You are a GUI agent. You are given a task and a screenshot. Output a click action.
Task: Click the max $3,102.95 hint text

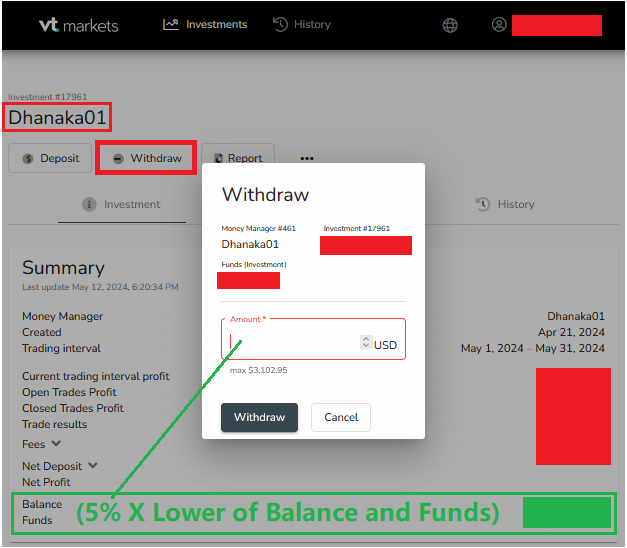click(258, 370)
